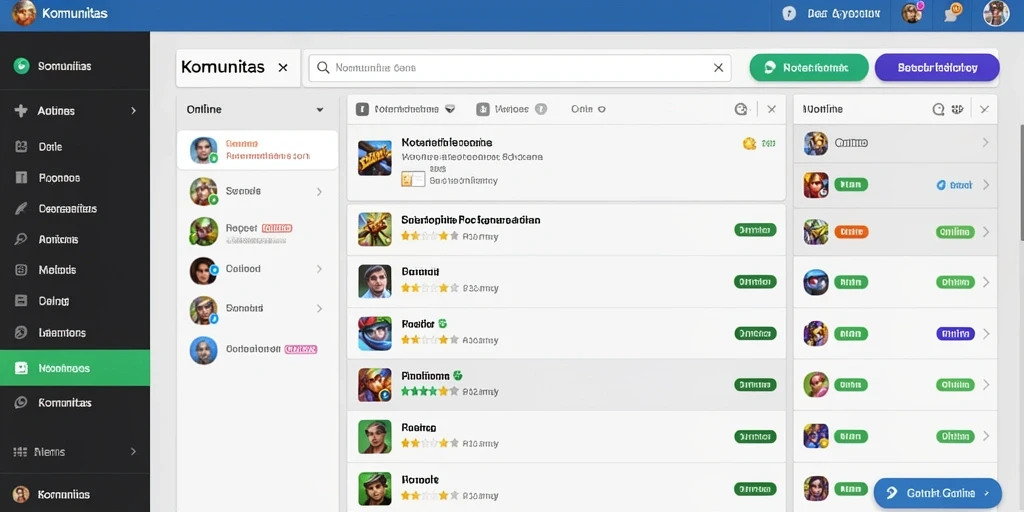Toggle the purple status pill in right panel
The image size is (1024, 512).
(x=955, y=334)
